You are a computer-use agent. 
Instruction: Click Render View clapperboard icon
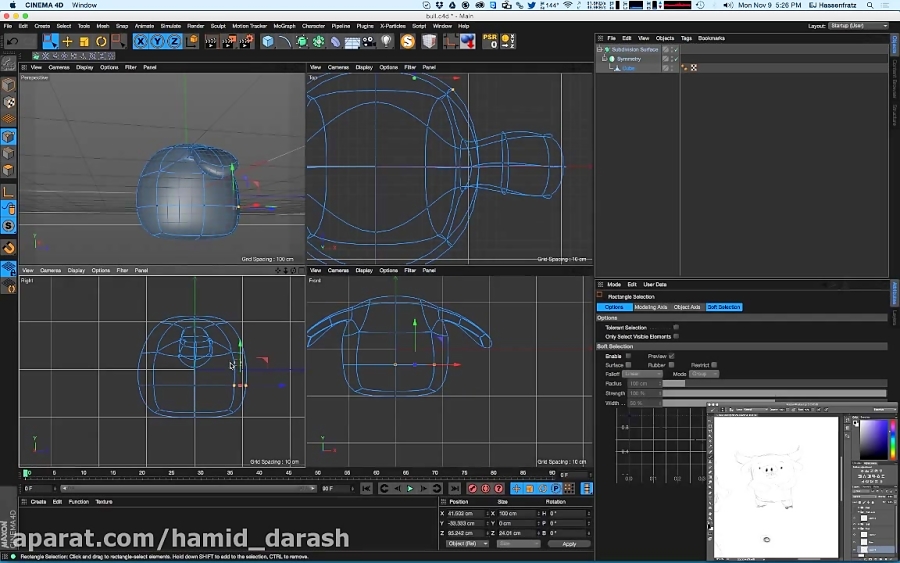click(x=211, y=41)
